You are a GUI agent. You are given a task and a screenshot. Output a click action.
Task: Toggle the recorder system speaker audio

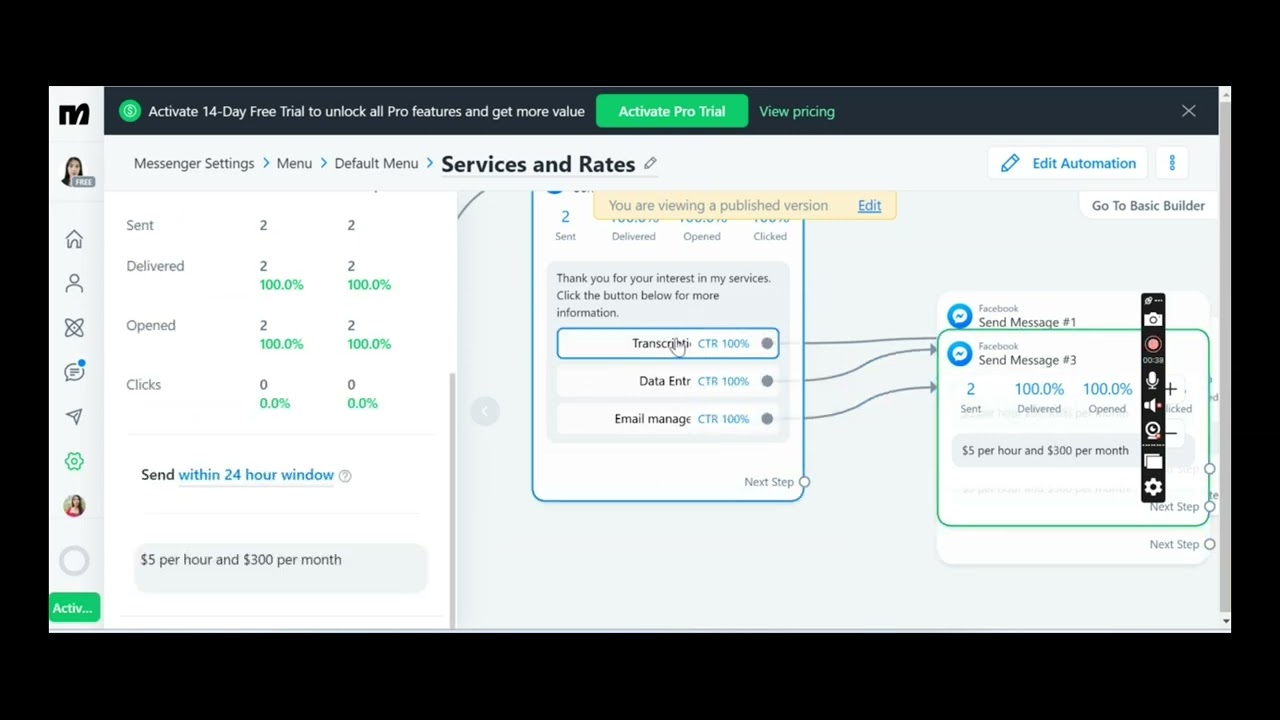1153,406
